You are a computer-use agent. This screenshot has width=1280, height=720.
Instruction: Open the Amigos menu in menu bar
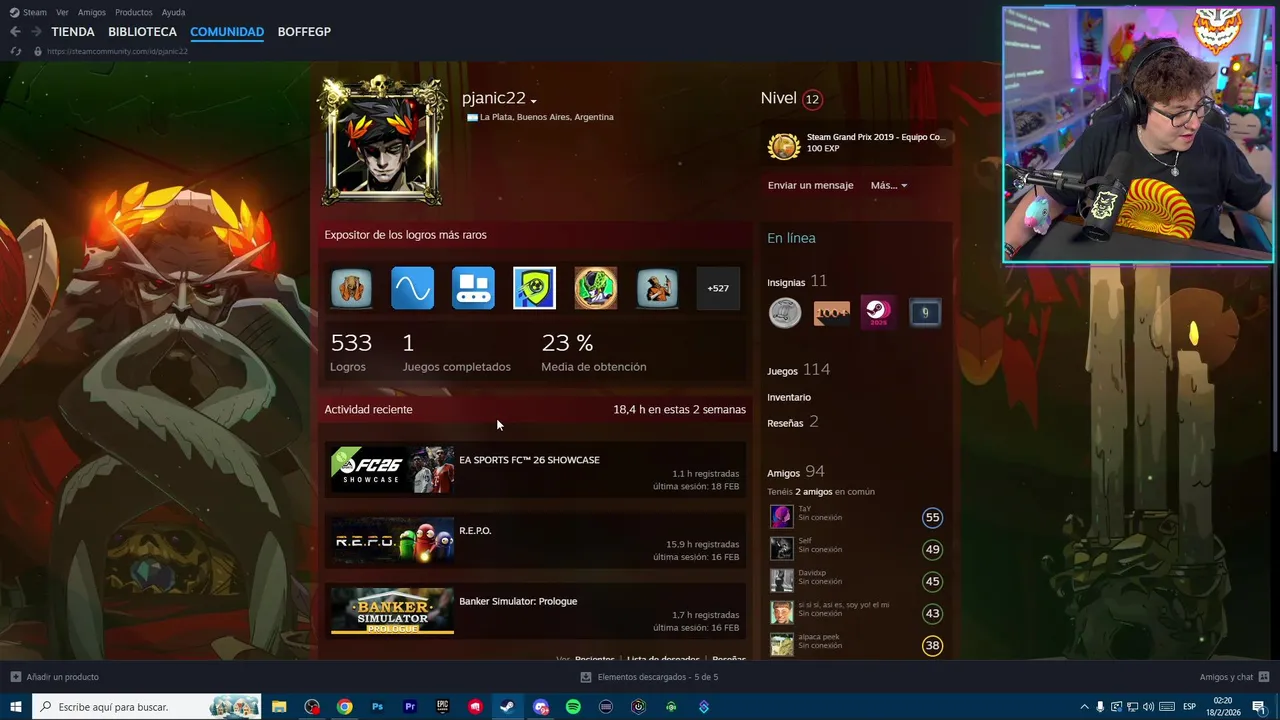[92, 12]
